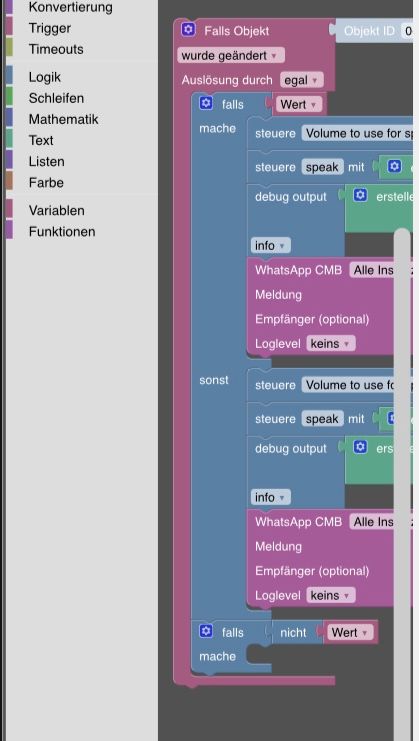Screen dimensions: 419x741
Task: Click gear icon on first debug output erstelle block
Action: click(x=360, y=195)
